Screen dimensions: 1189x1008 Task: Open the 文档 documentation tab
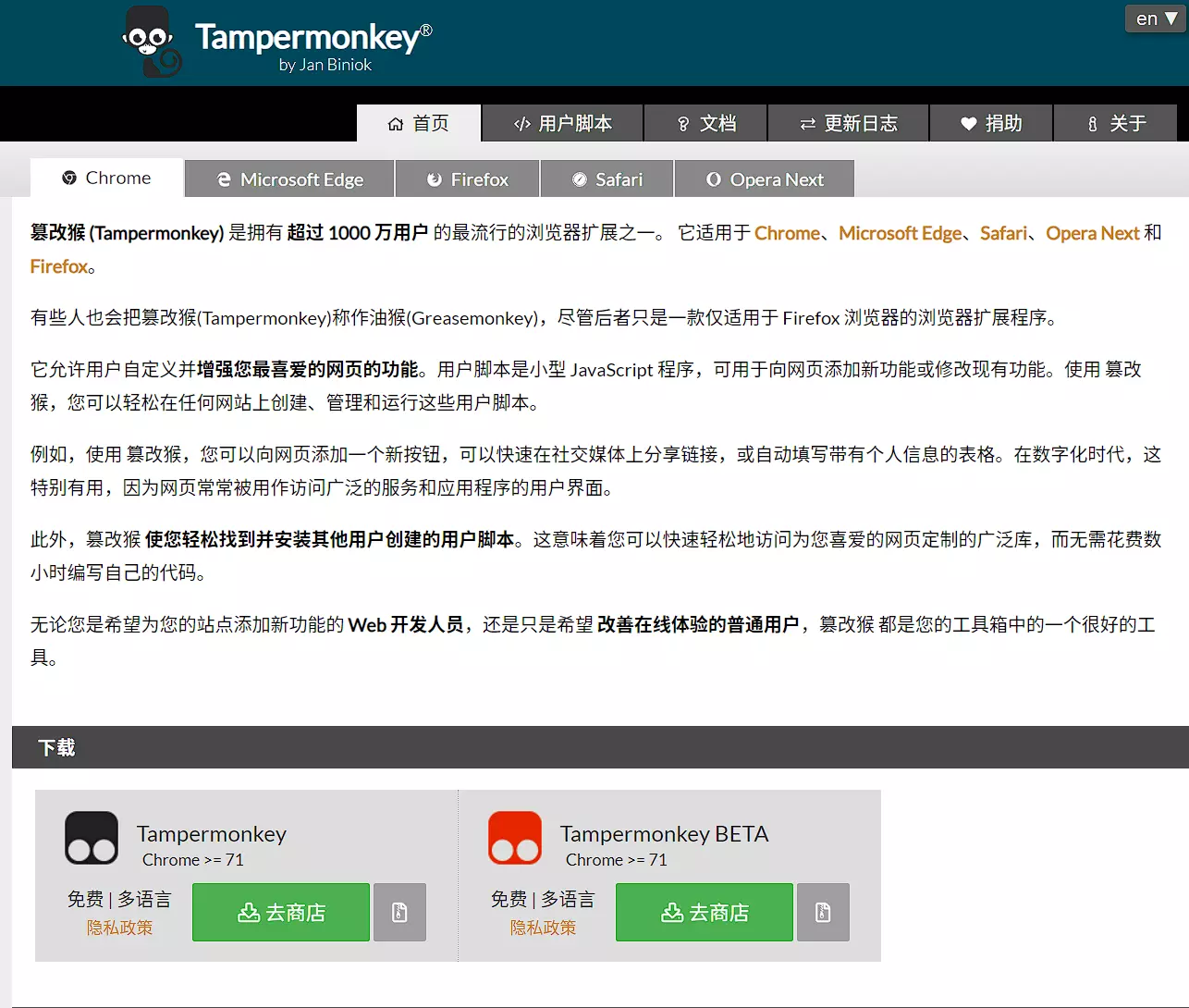click(x=706, y=123)
